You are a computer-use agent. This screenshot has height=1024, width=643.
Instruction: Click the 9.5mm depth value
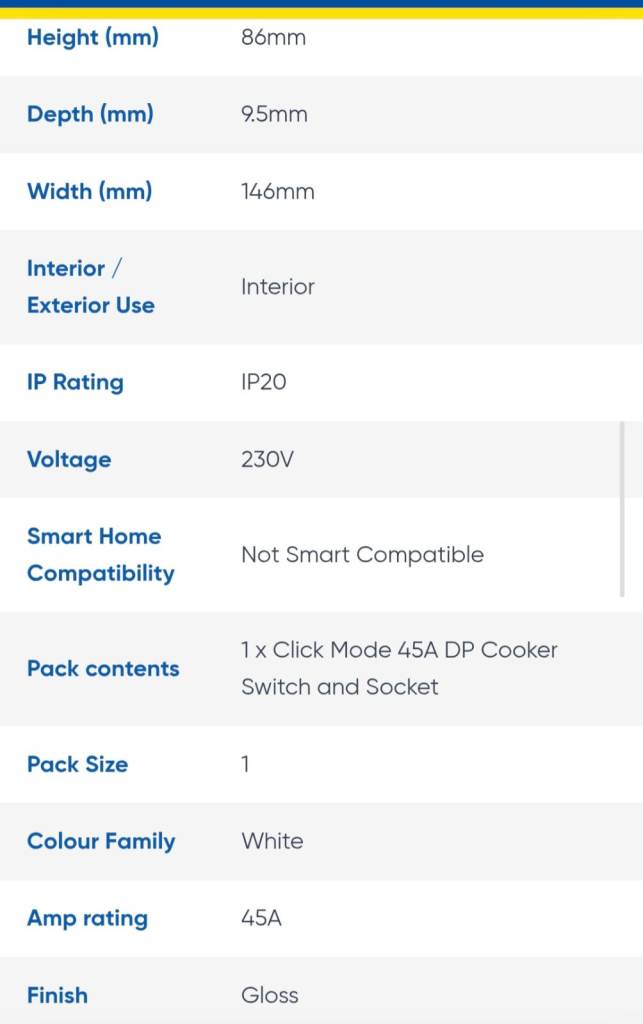click(x=274, y=114)
